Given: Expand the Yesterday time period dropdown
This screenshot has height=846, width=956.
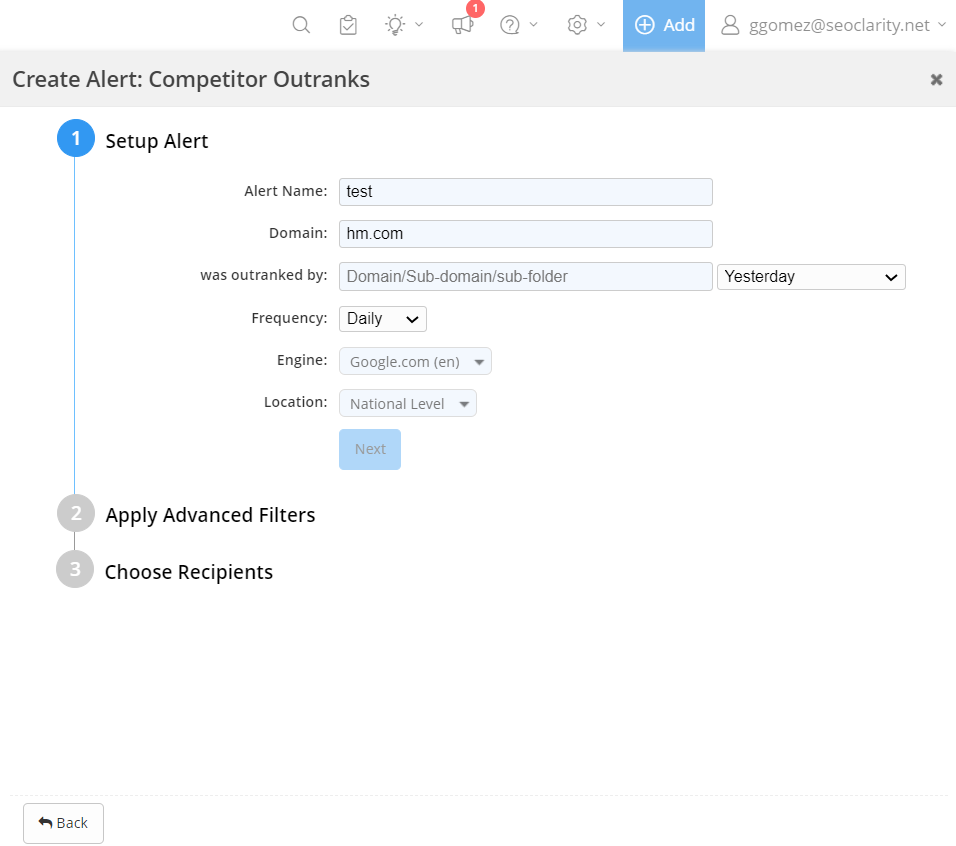Looking at the screenshot, I should click(x=811, y=277).
